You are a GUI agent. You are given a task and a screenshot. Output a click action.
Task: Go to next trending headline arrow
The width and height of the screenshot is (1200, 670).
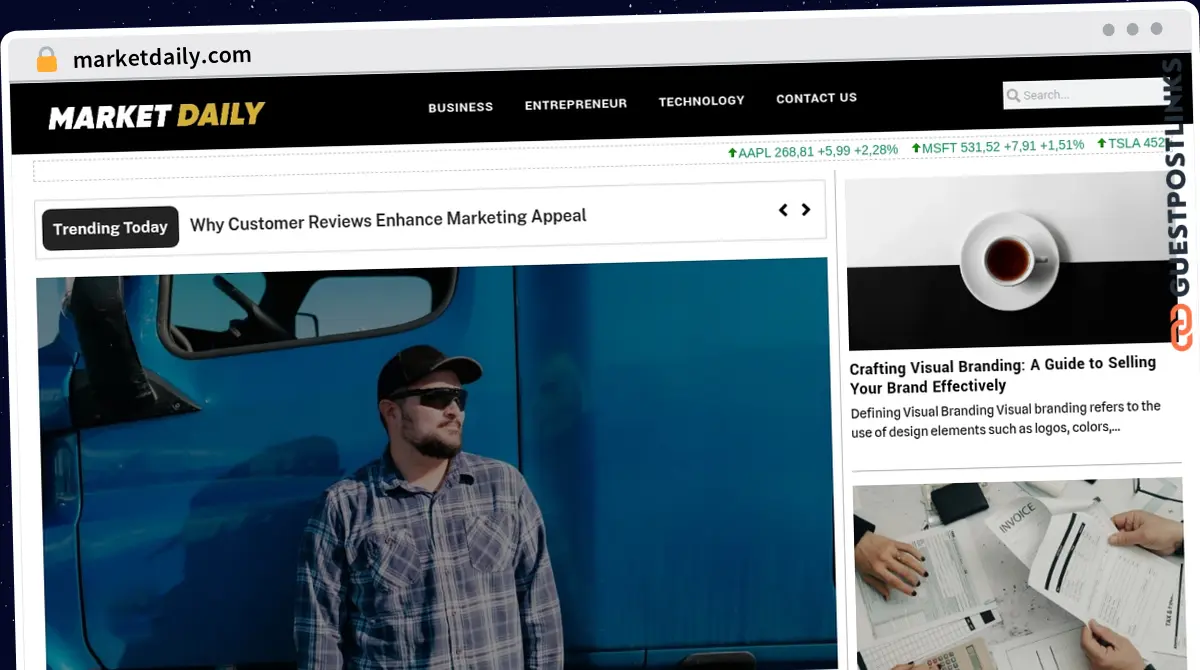[806, 210]
